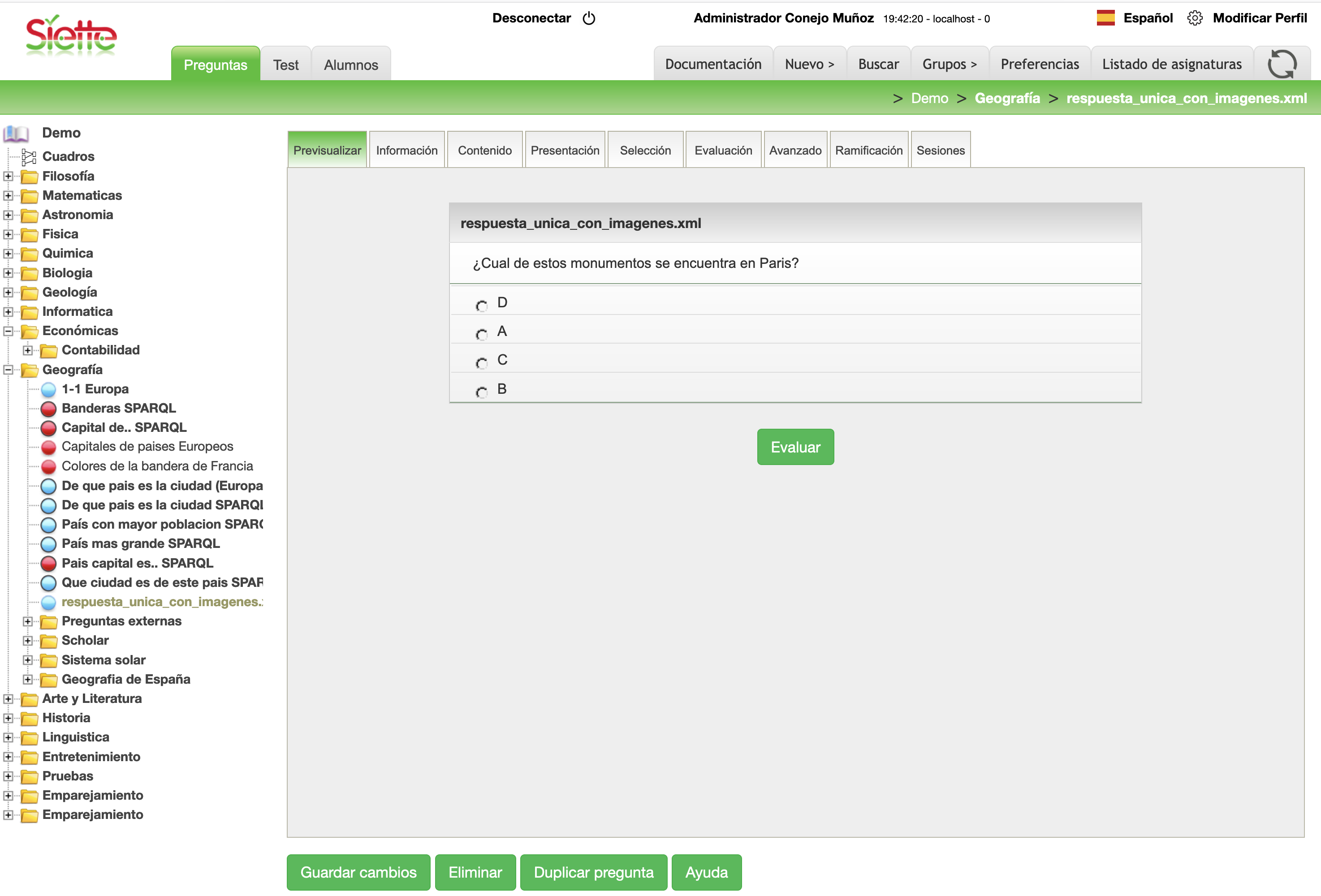Expand the Filosofía folder

click(x=8, y=176)
